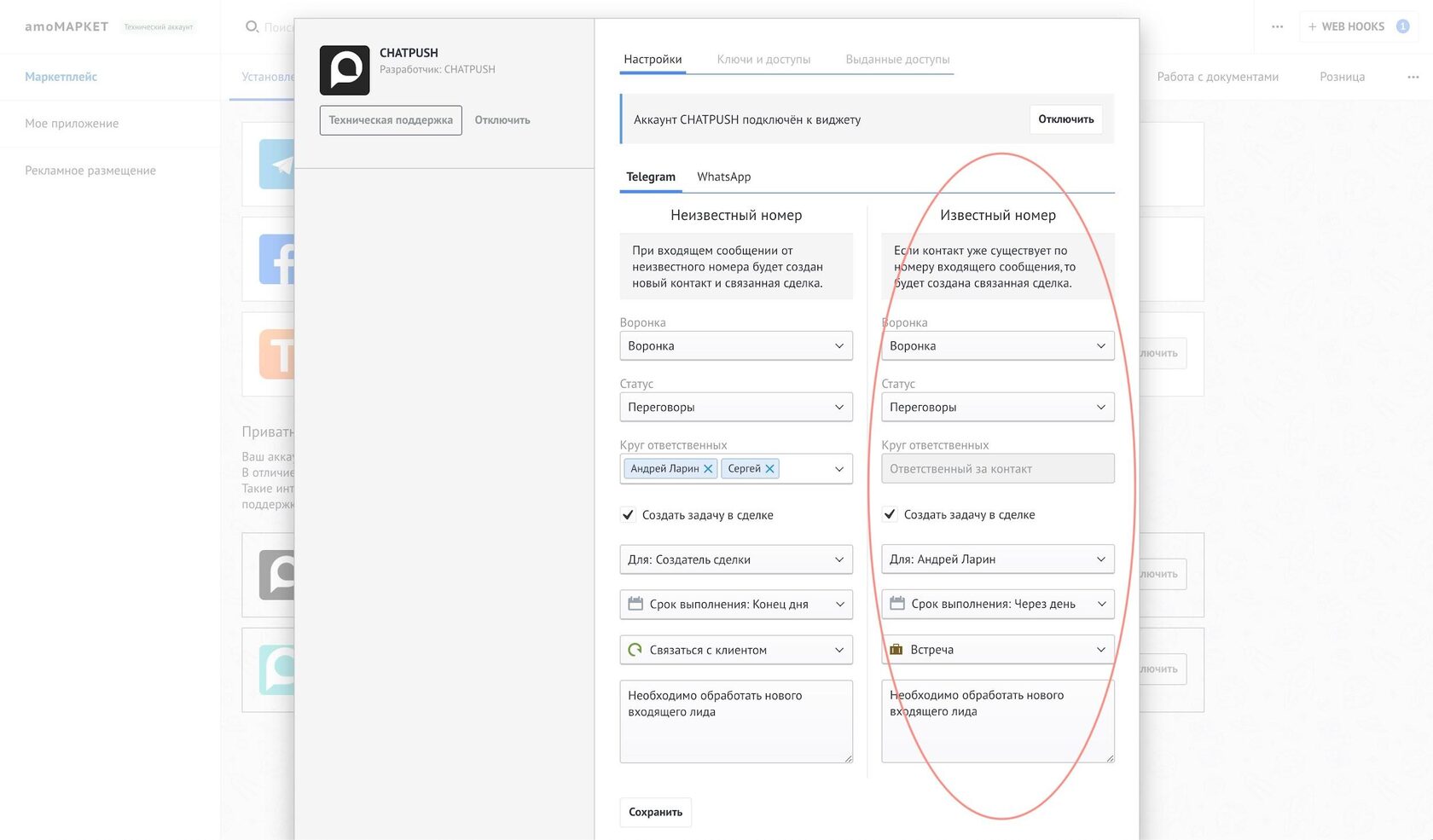This screenshot has height=840, width=1433.
Task: Select the WhatsApp tab
Action: click(723, 177)
